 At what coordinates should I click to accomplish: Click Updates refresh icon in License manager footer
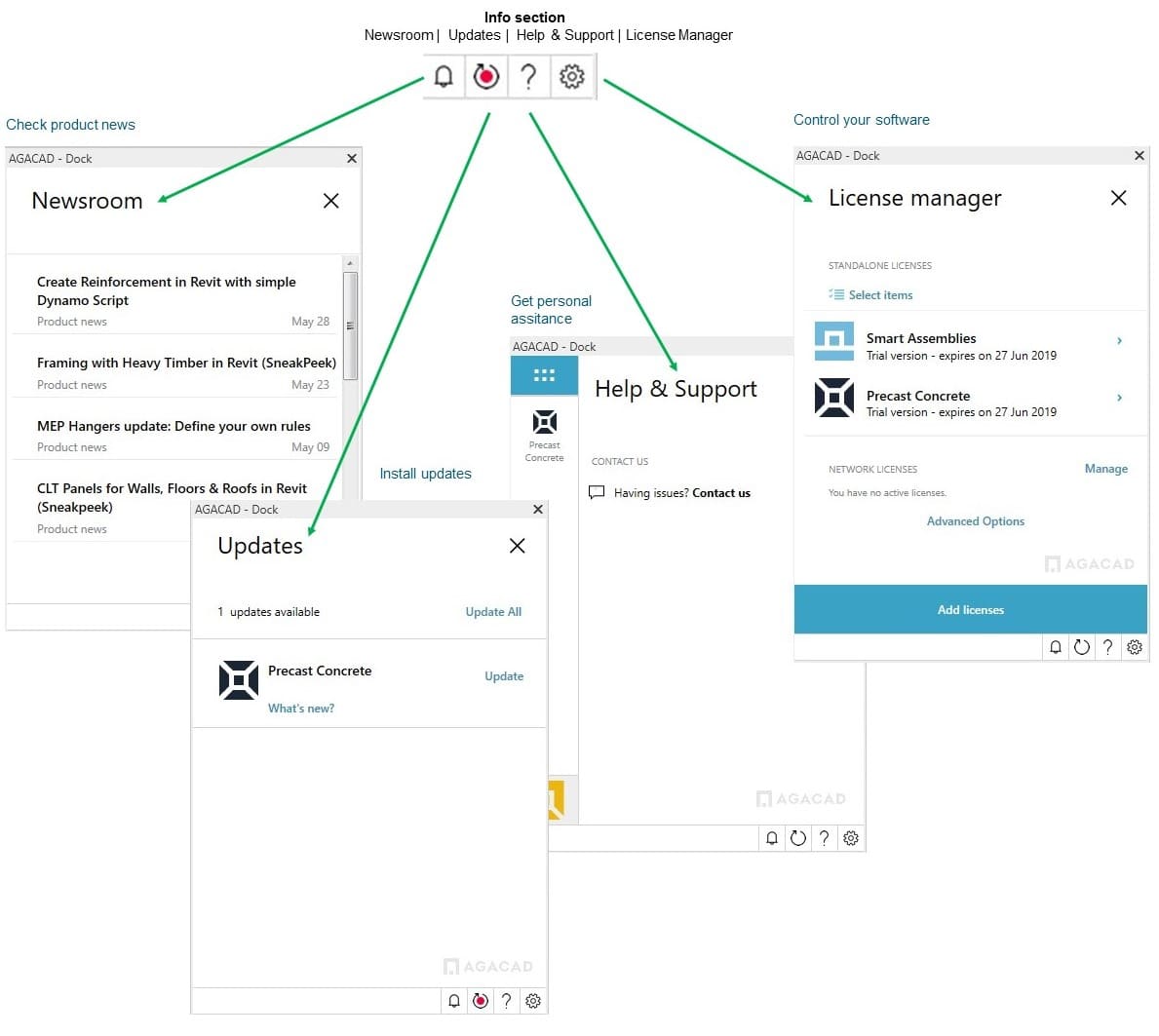(x=1082, y=647)
